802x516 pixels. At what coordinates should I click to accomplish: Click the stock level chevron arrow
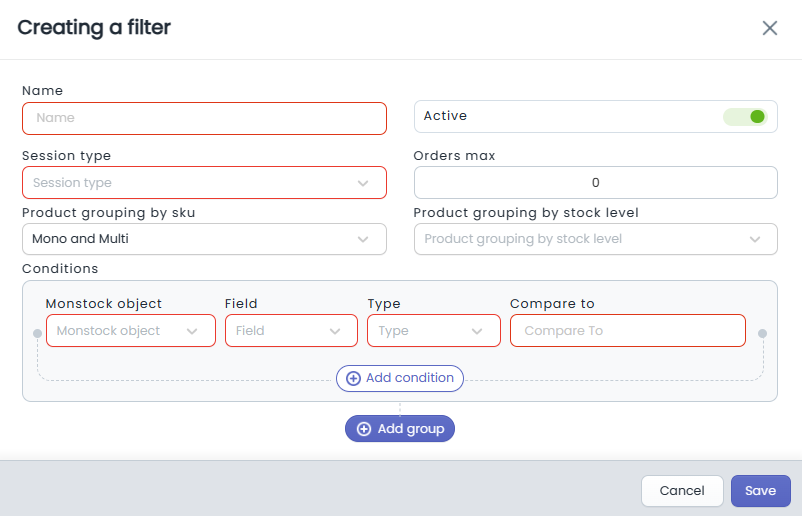[755, 239]
